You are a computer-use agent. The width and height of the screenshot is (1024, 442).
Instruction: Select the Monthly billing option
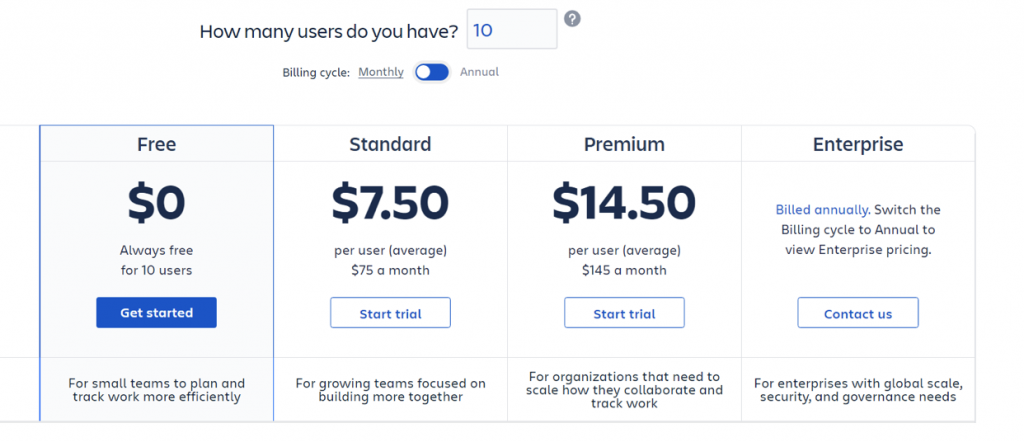click(381, 72)
